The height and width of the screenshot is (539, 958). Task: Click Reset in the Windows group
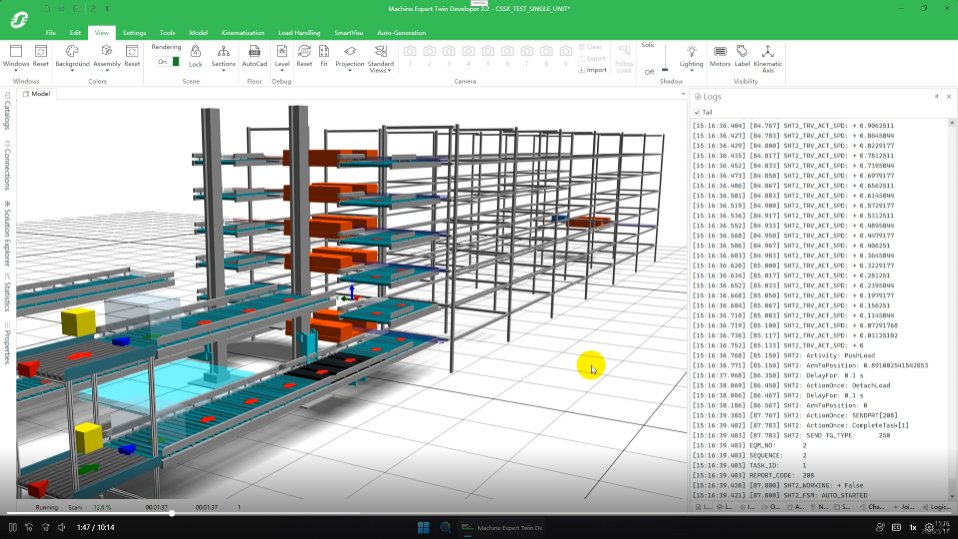[40, 55]
